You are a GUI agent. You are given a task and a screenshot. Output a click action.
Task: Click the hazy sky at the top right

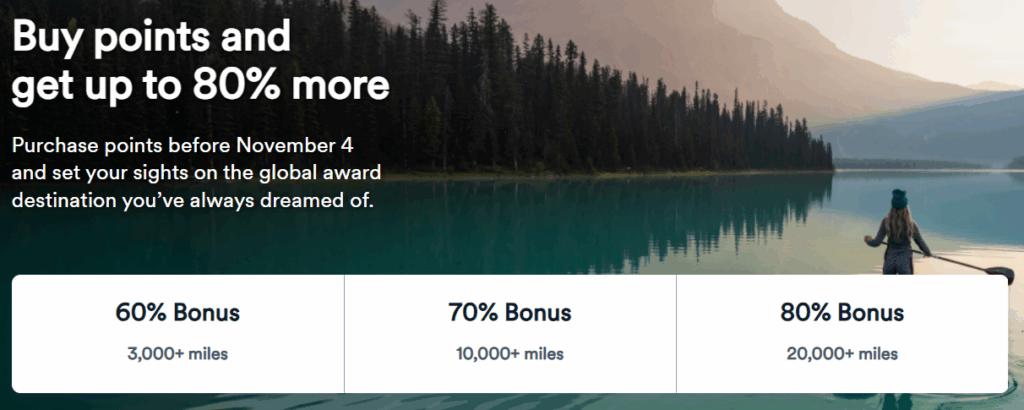[x=950, y=30]
